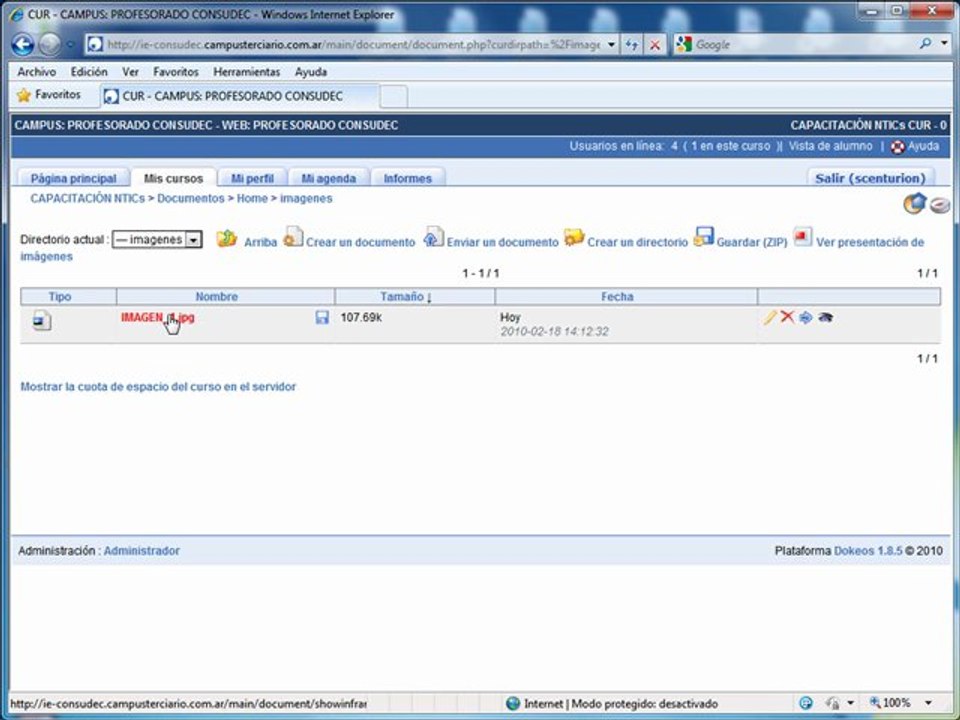960x720 pixels.
Task: Switch to Informes tab
Action: pyautogui.click(x=407, y=178)
